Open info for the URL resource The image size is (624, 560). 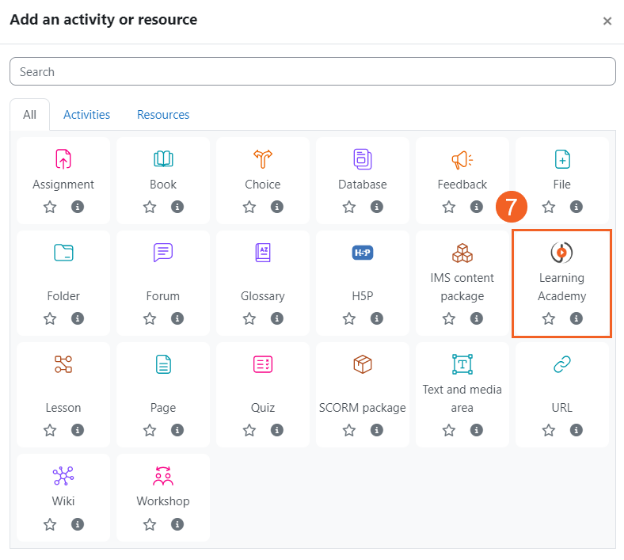(x=576, y=431)
